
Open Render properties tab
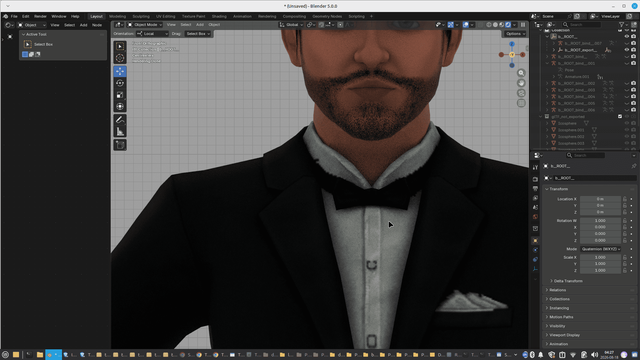(536, 179)
